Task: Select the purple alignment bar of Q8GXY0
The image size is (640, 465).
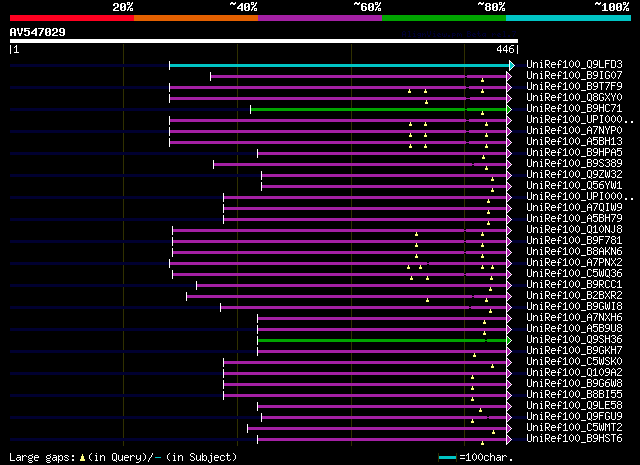Action: [338, 98]
